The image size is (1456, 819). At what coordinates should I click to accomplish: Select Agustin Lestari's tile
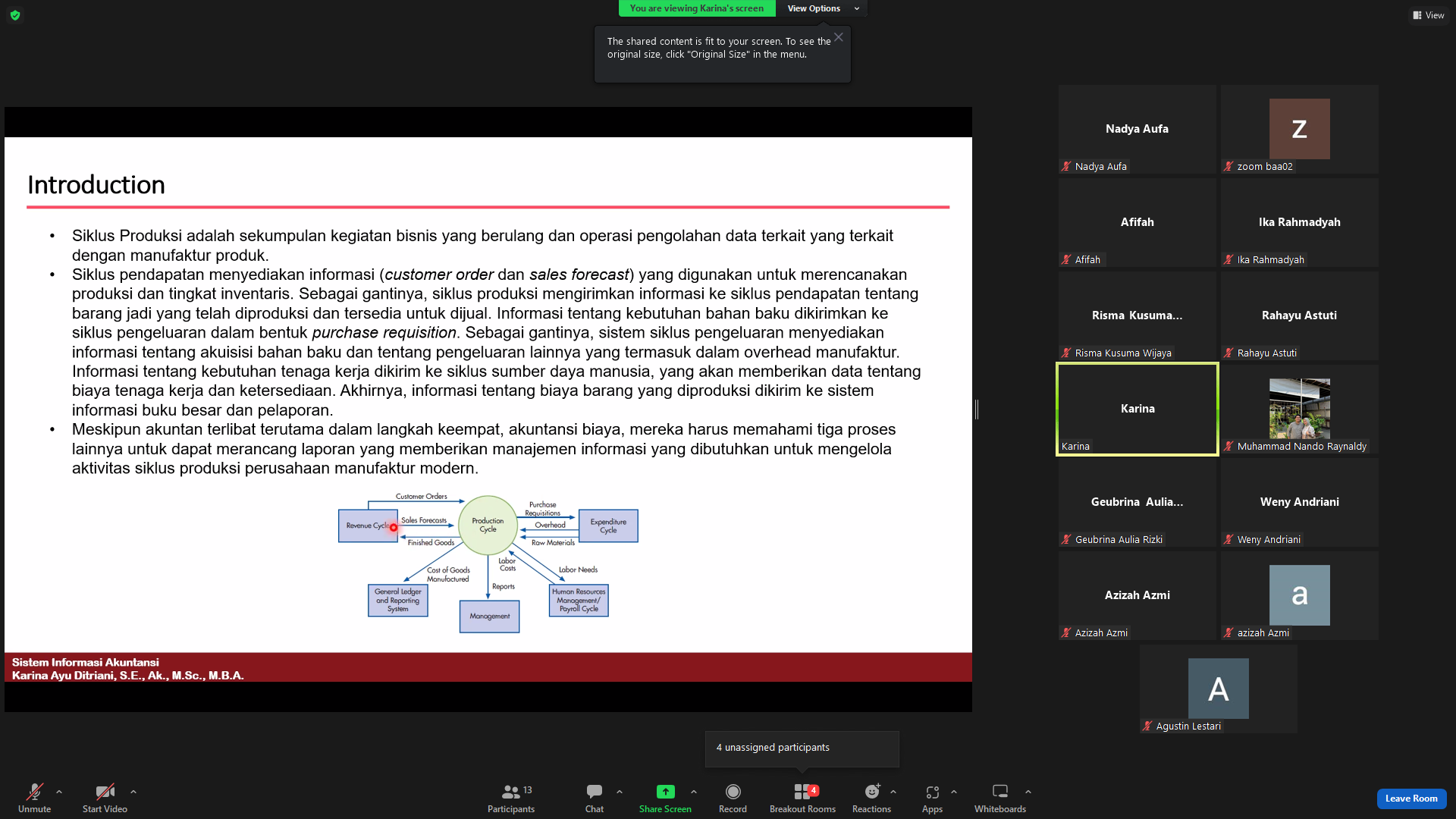(1218, 689)
